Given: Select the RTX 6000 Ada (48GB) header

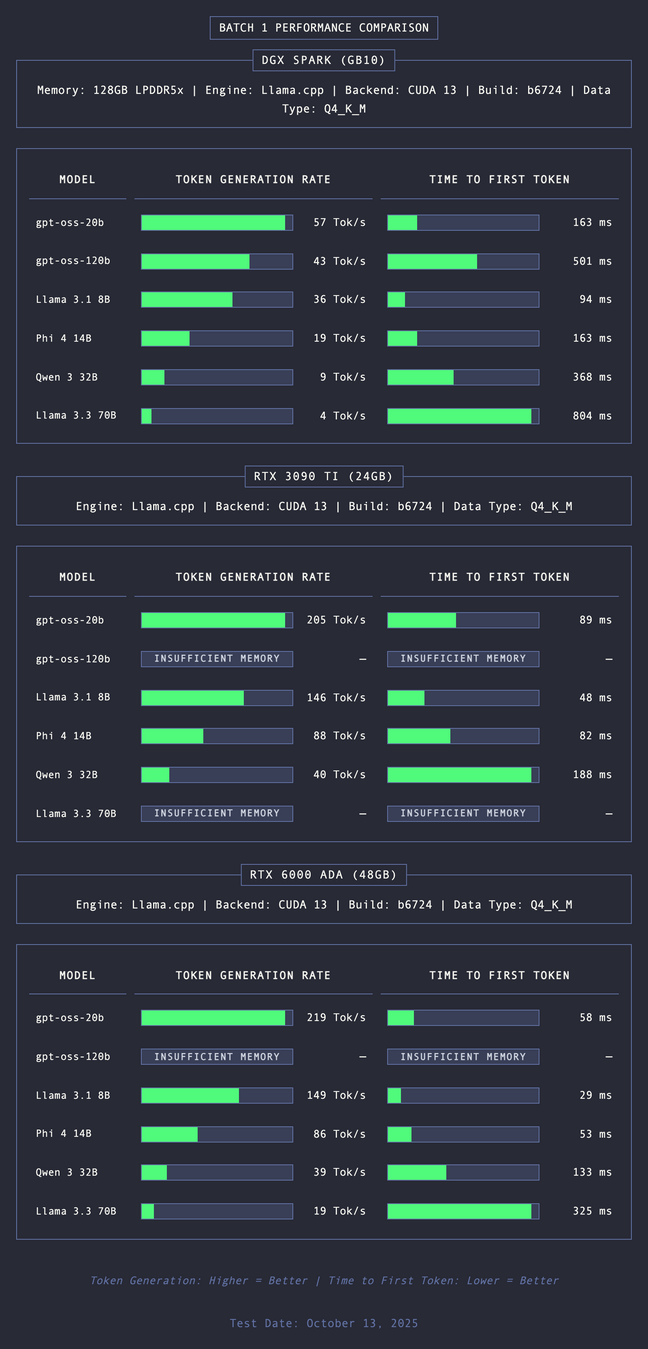Looking at the screenshot, I should coord(324,875).
